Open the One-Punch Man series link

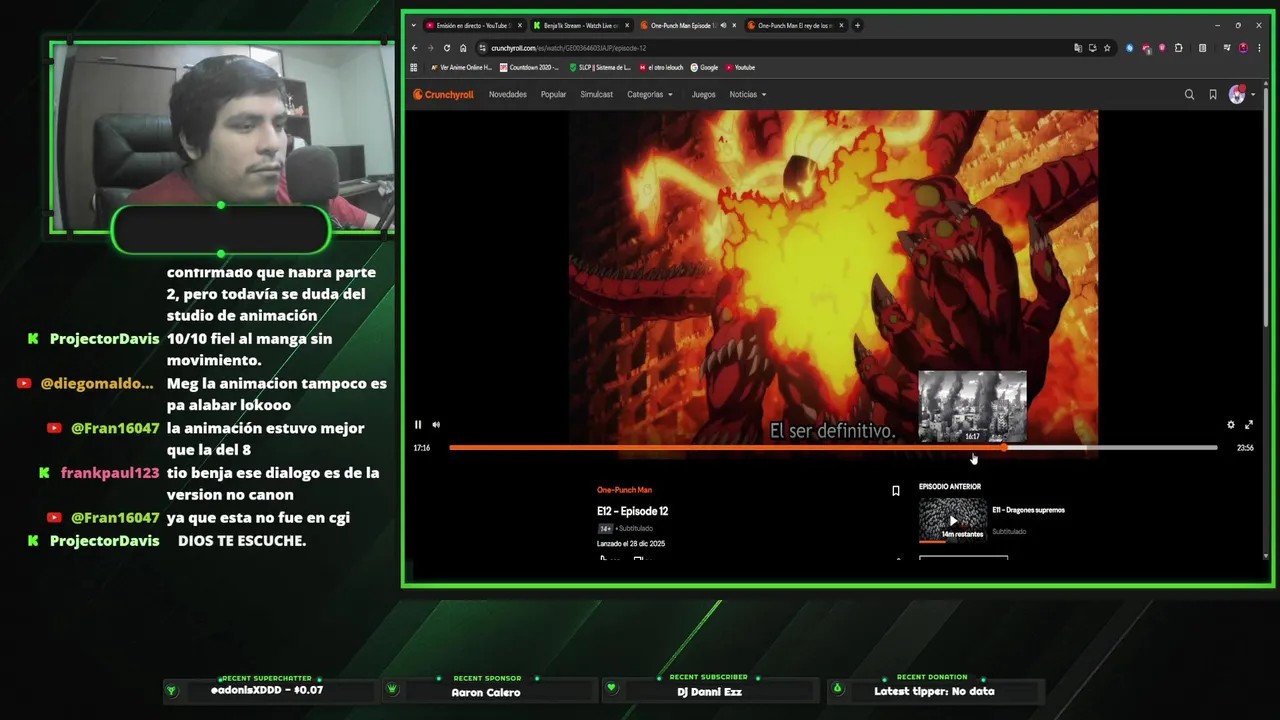coord(624,490)
